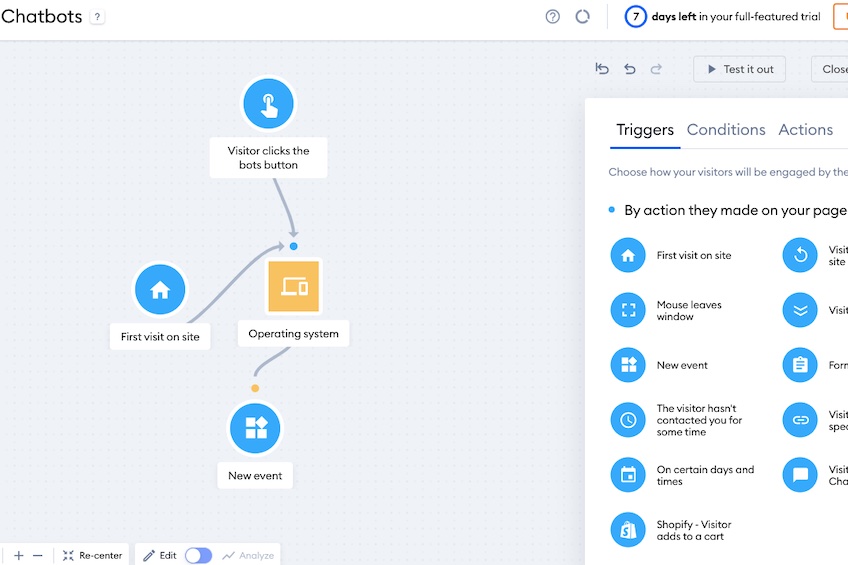Click the question mark beside Chatbots title

(97, 17)
